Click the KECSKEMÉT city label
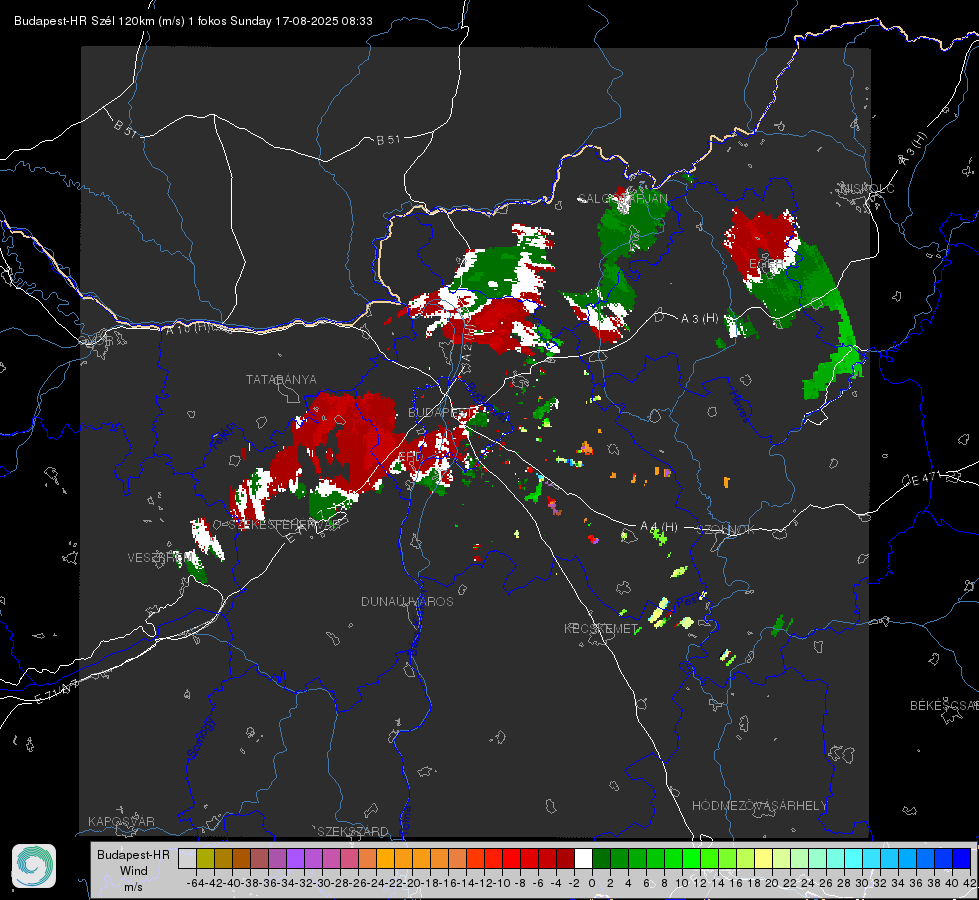 [601, 628]
